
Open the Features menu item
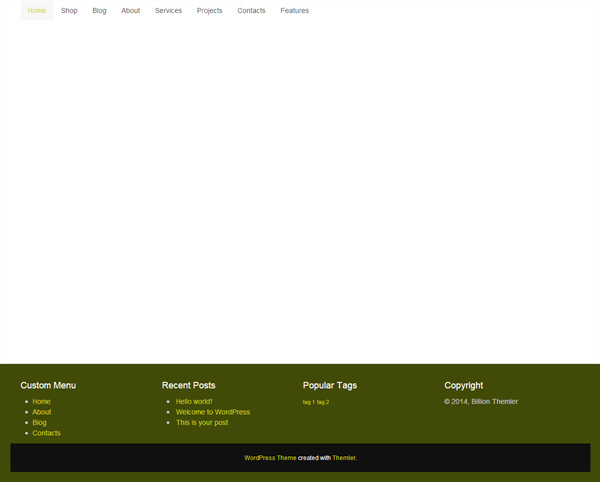tap(294, 11)
